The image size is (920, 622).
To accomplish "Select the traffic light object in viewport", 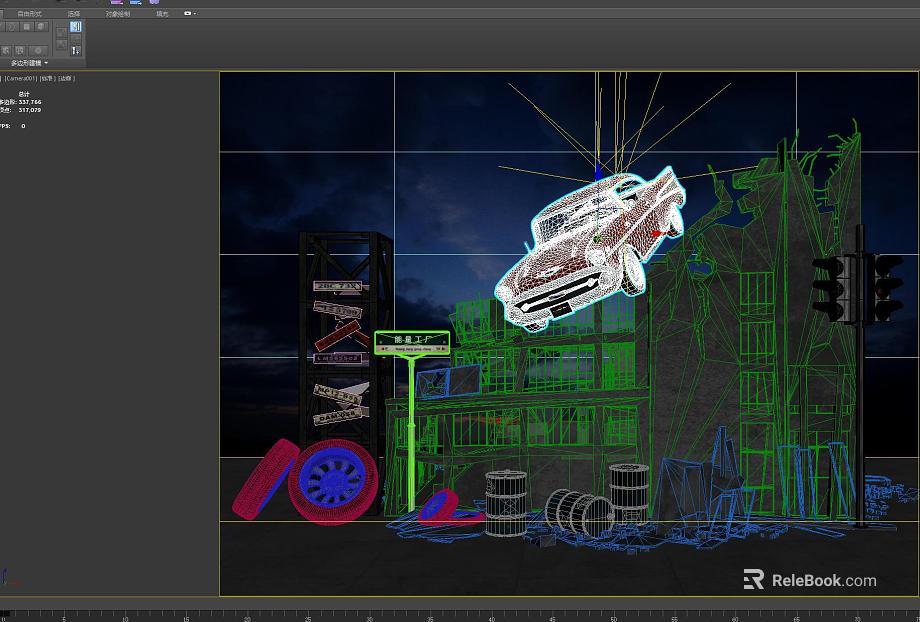I will coord(860,289).
